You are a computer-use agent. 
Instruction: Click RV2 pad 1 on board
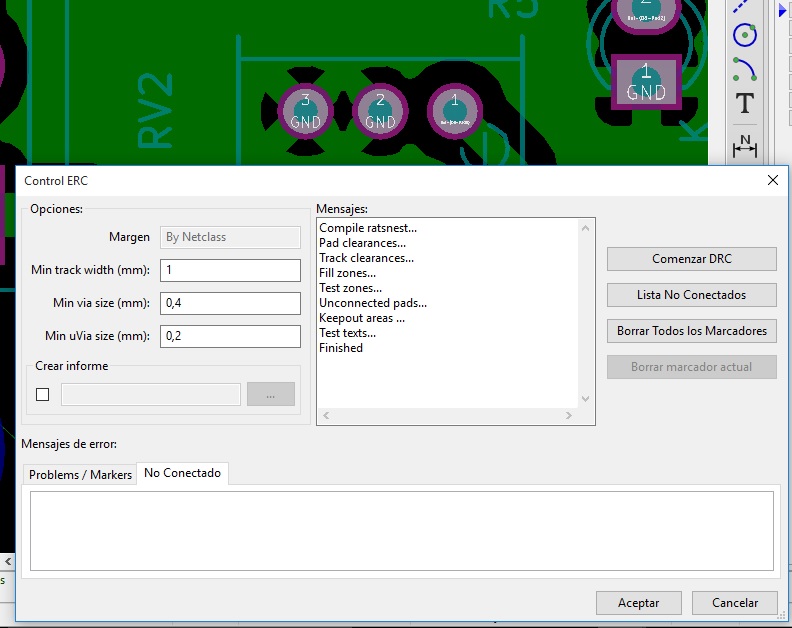click(455, 111)
